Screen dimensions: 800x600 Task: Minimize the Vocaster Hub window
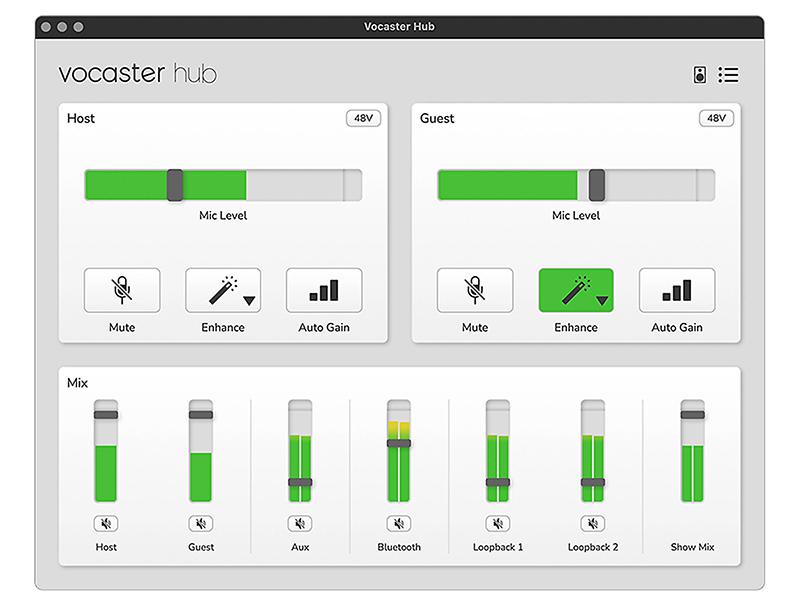point(62,27)
